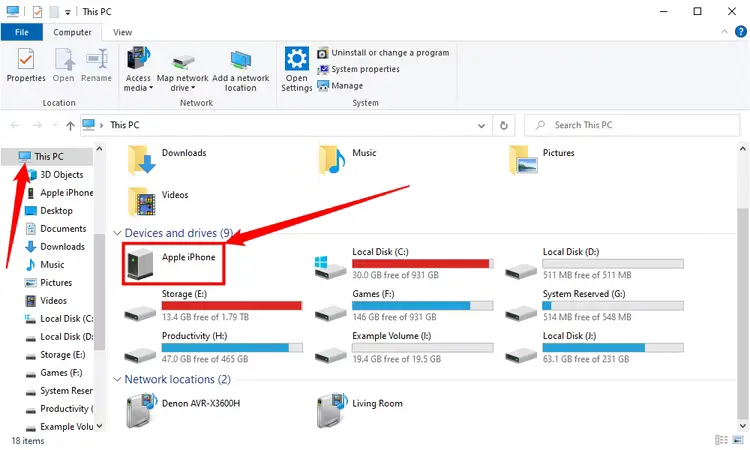
Task: Select Apple iPhone in the navigation pane
Action: pyautogui.click(x=59, y=193)
